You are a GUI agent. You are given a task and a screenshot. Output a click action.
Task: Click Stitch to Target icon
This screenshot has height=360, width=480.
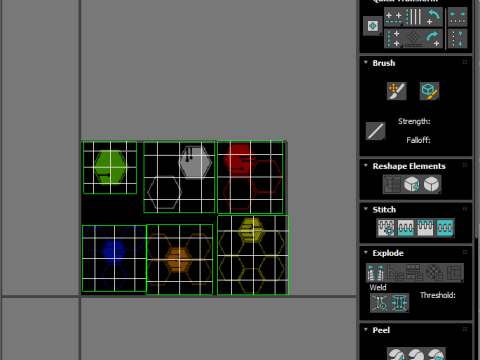pyautogui.click(x=445, y=228)
